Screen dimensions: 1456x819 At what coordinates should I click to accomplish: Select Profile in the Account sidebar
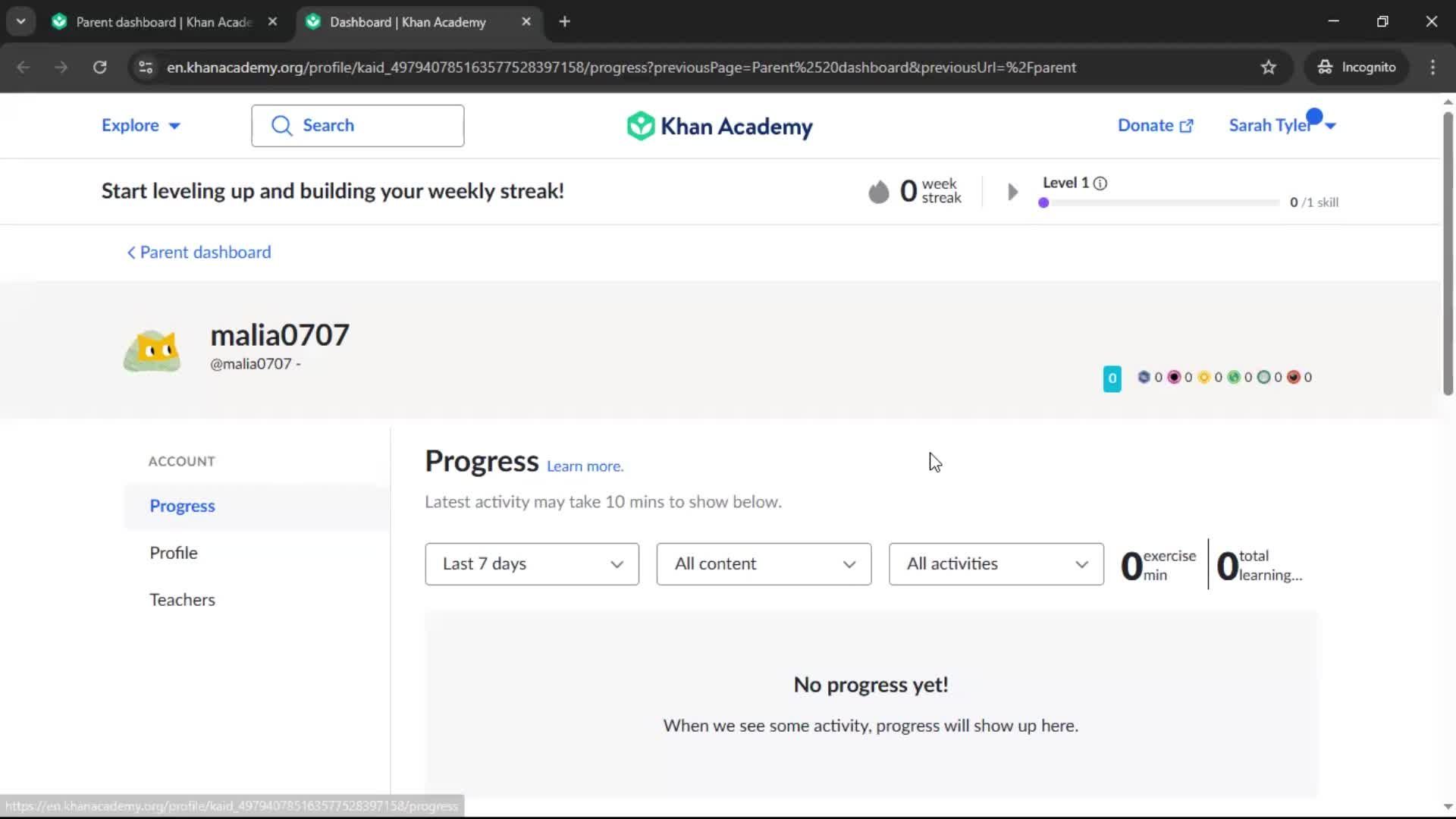tap(174, 554)
